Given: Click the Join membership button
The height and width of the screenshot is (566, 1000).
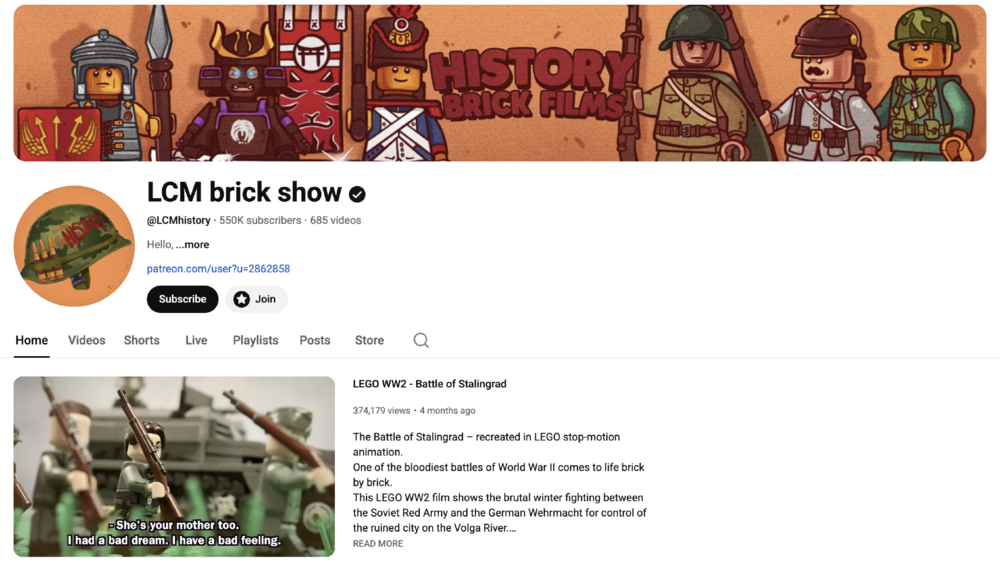Looking at the screenshot, I should coord(256,299).
